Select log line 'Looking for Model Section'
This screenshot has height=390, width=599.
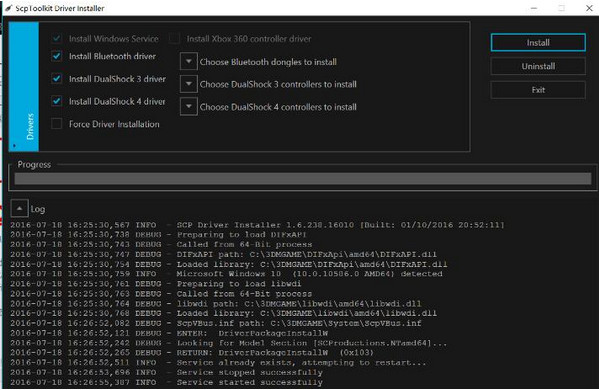tap(228, 343)
